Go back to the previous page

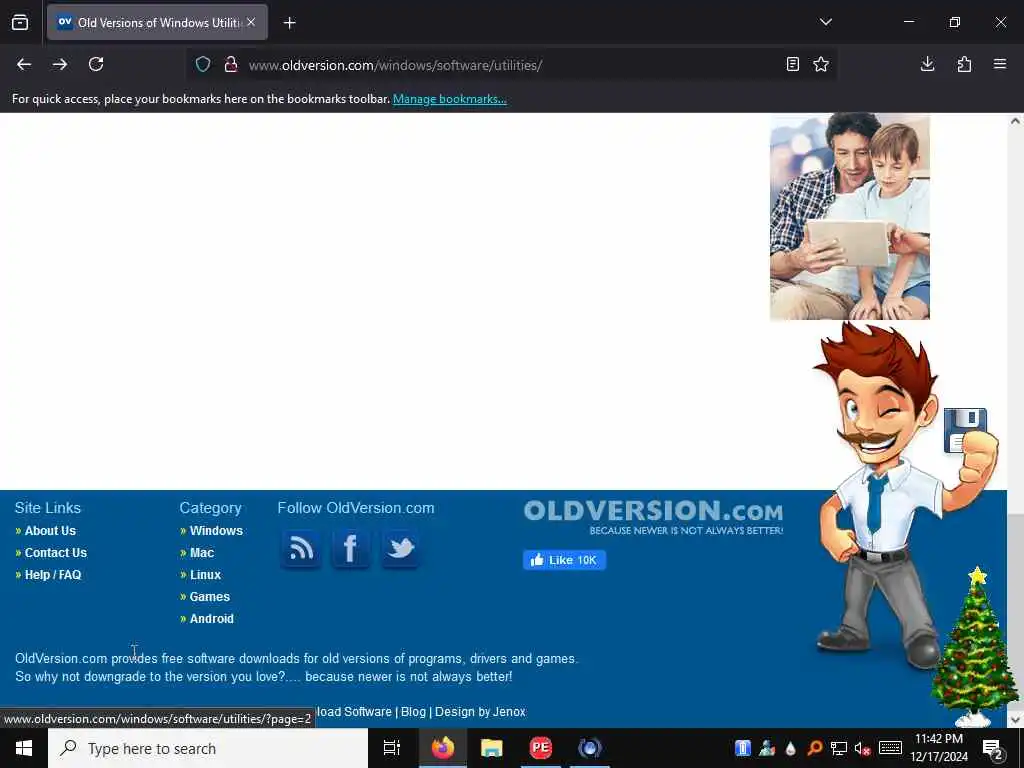pos(24,64)
